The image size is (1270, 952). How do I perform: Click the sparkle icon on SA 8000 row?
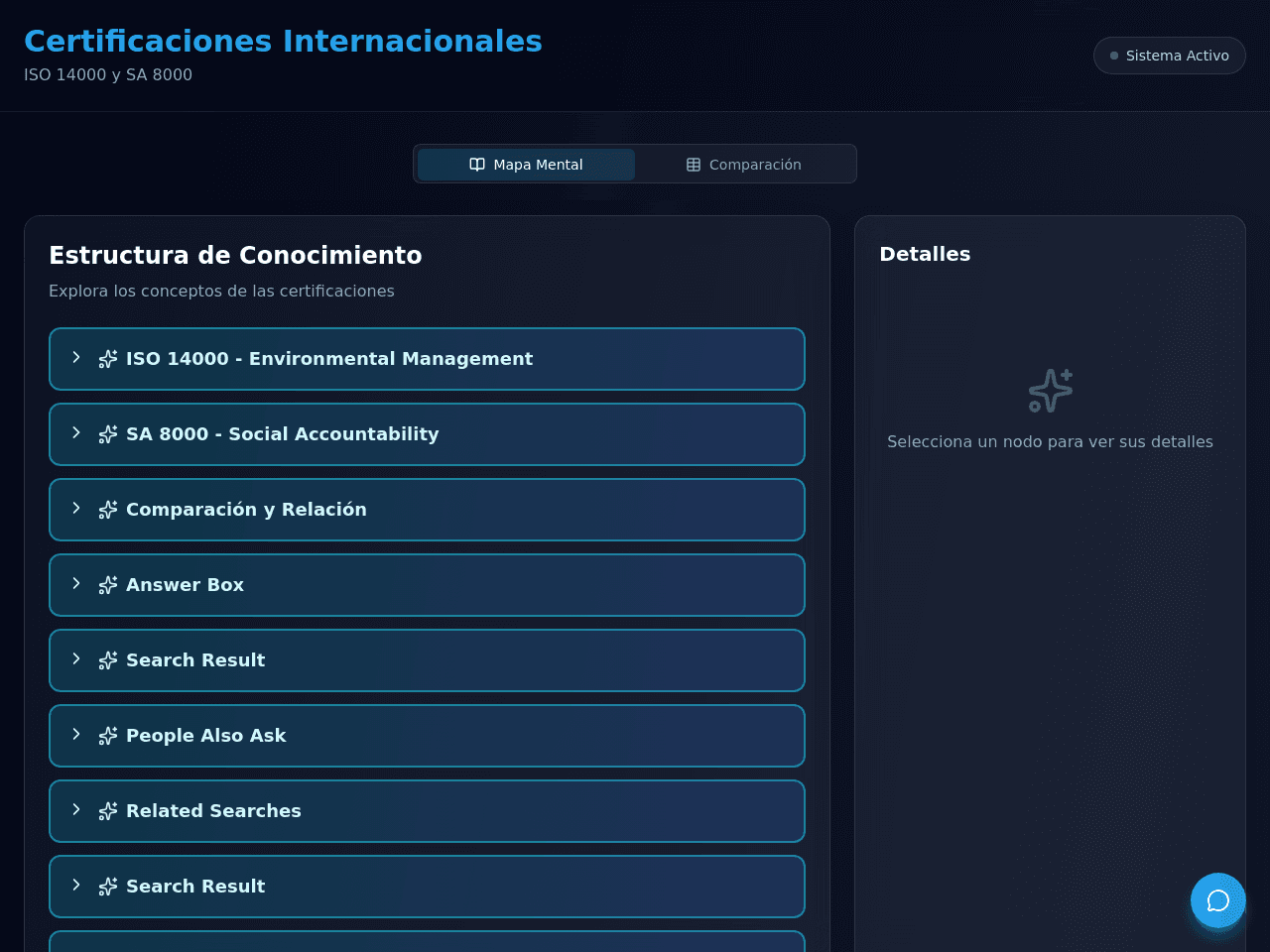pos(108,434)
